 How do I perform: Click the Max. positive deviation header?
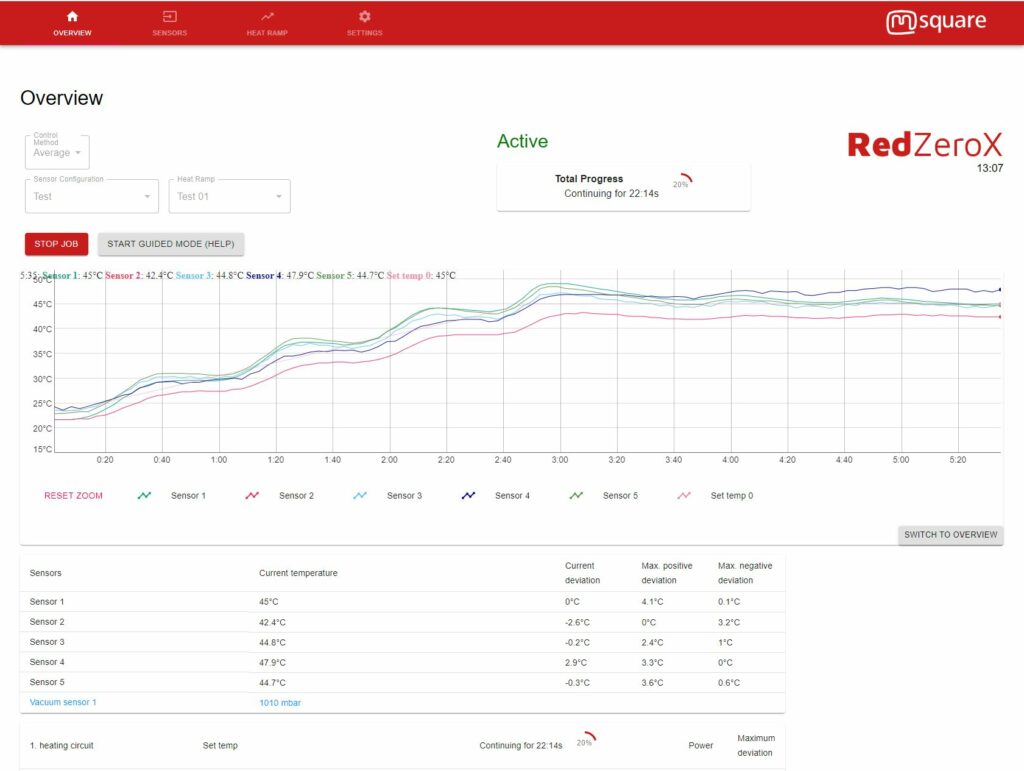[667, 573]
